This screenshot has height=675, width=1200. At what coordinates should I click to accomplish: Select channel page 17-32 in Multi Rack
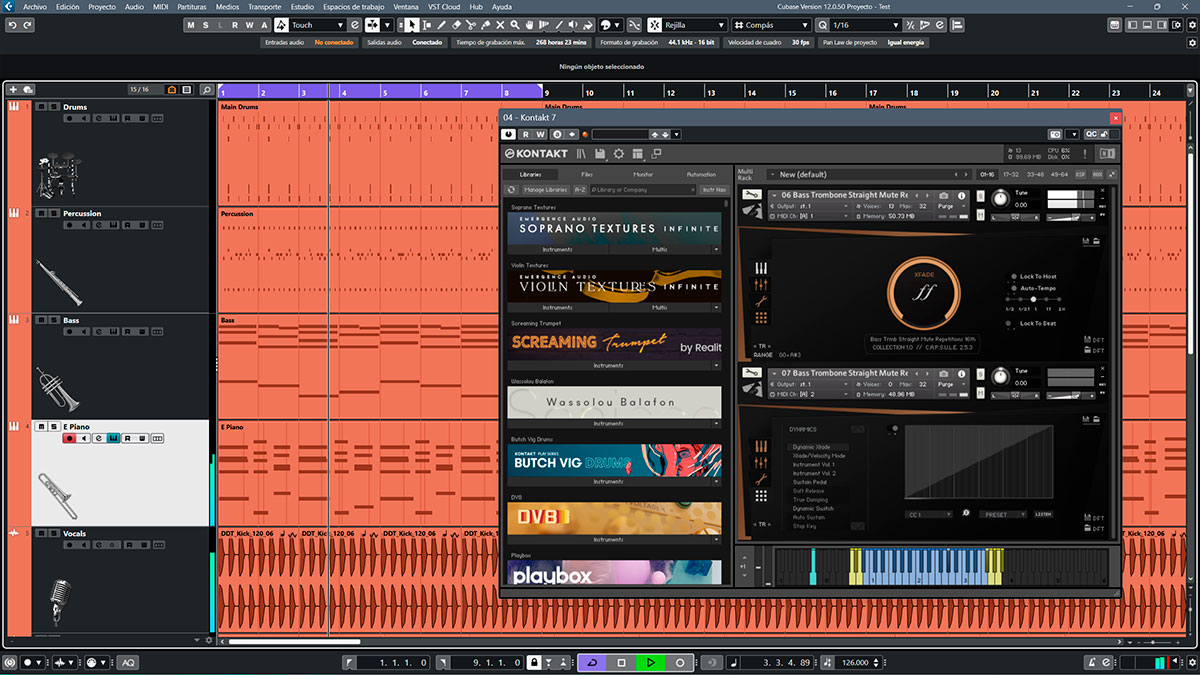click(1011, 175)
